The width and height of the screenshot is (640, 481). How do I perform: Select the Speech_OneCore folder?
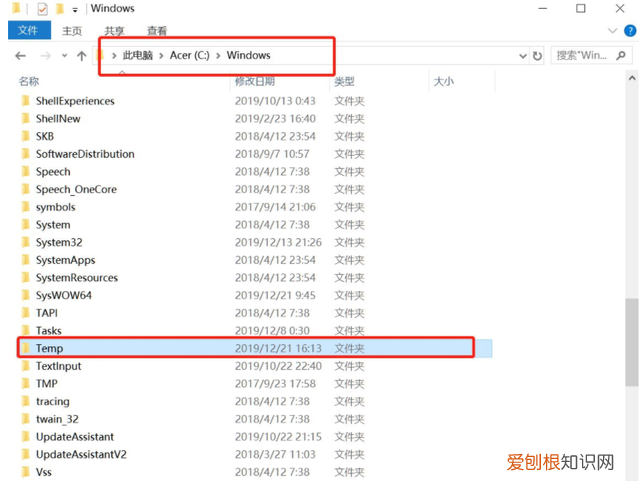(76, 189)
